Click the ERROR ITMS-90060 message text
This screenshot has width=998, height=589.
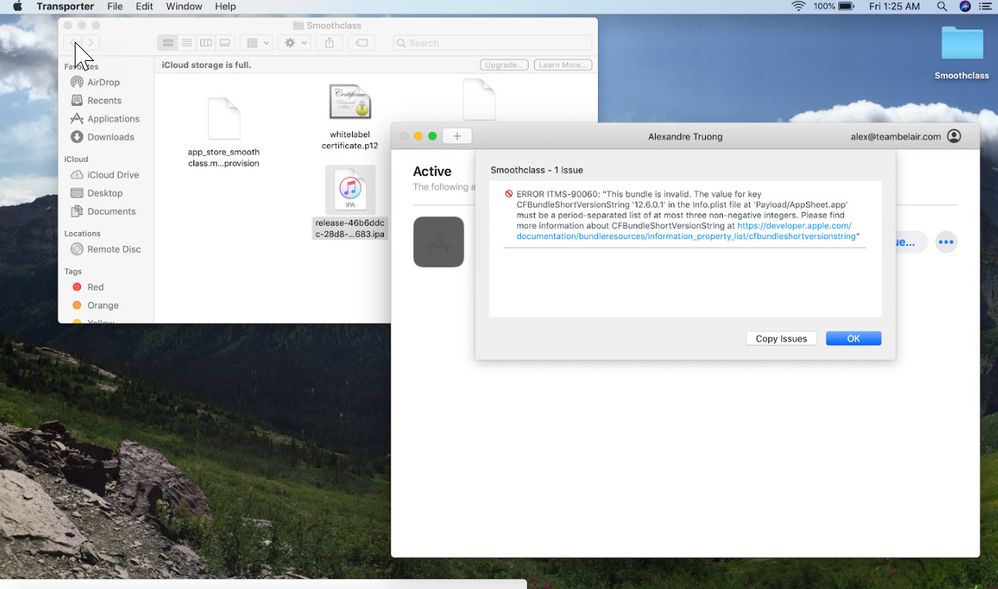coord(687,215)
